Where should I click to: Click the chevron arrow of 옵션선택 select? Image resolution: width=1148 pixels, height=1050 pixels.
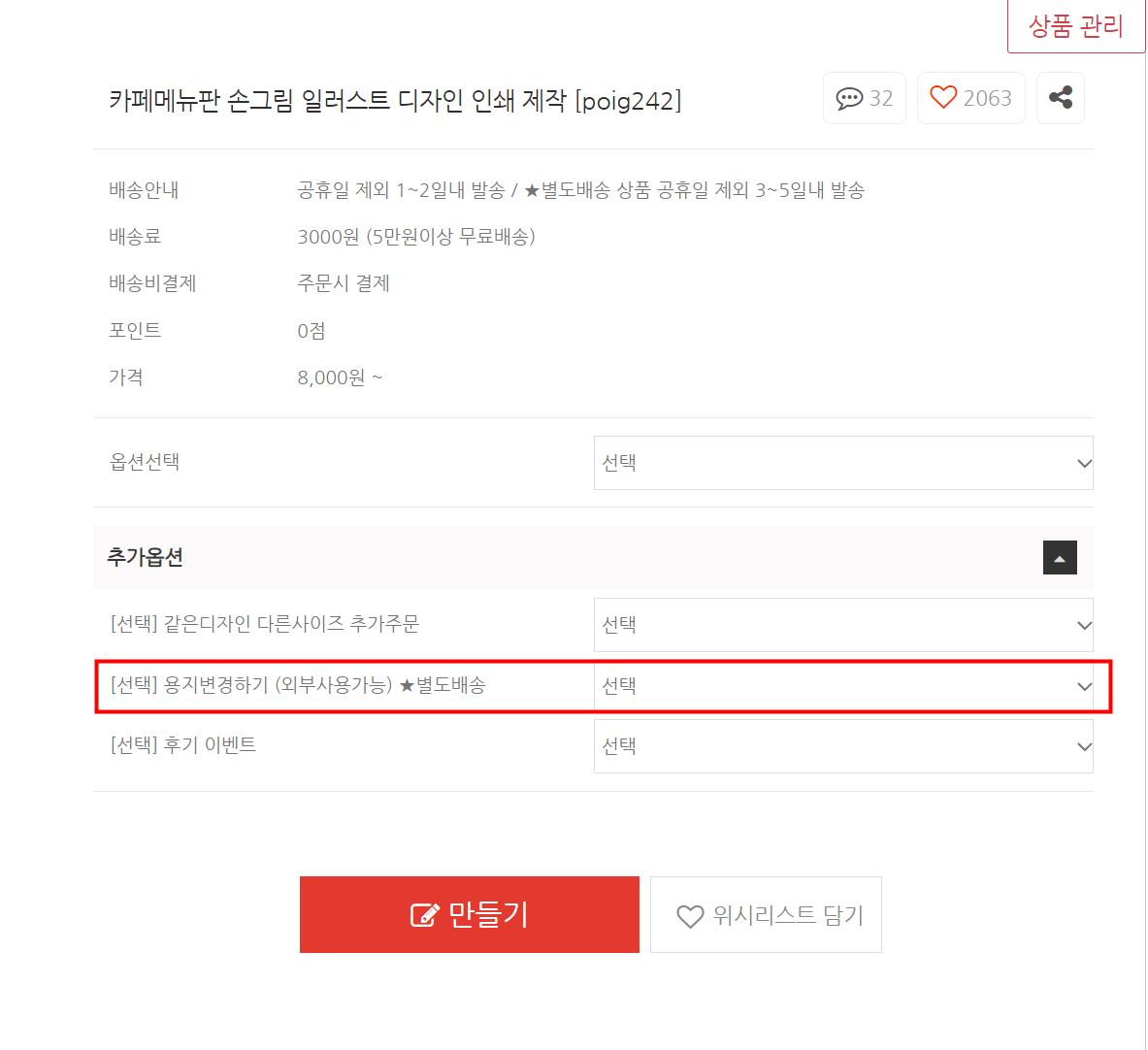point(1084,464)
